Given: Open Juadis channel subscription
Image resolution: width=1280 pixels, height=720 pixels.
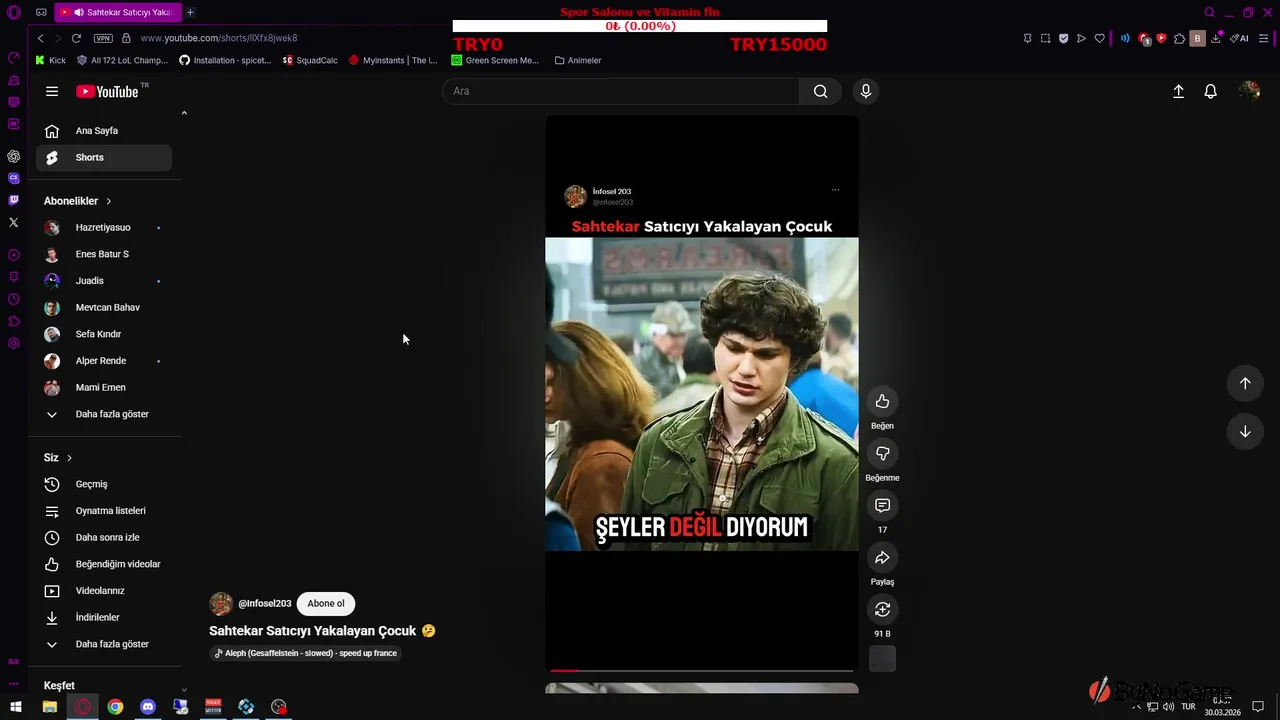Looking at the screenshot, I should click(104, 281).
